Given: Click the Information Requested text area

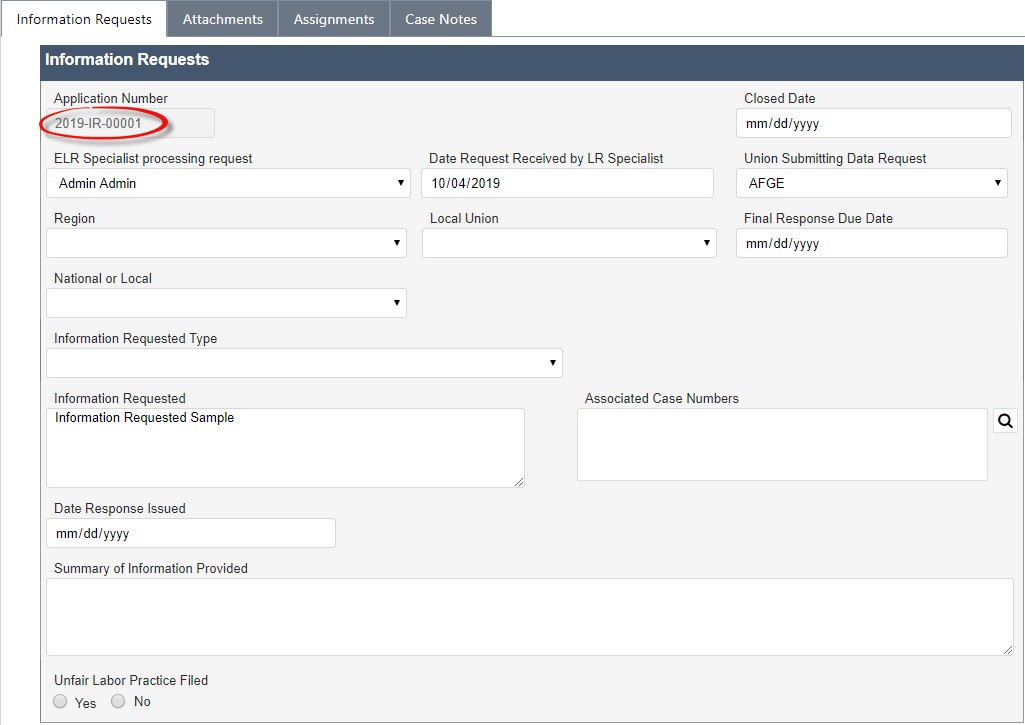Looking at the screenshot, I should coord(285,448).
